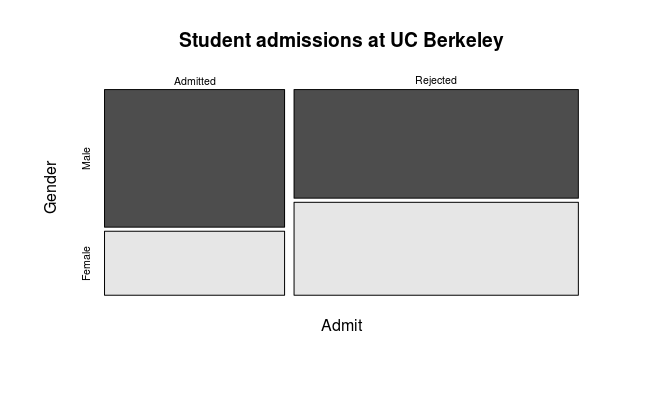This screenshot has height=394, width=645.
Task: Click the letters UC in the title
Action: click(404, 40)
